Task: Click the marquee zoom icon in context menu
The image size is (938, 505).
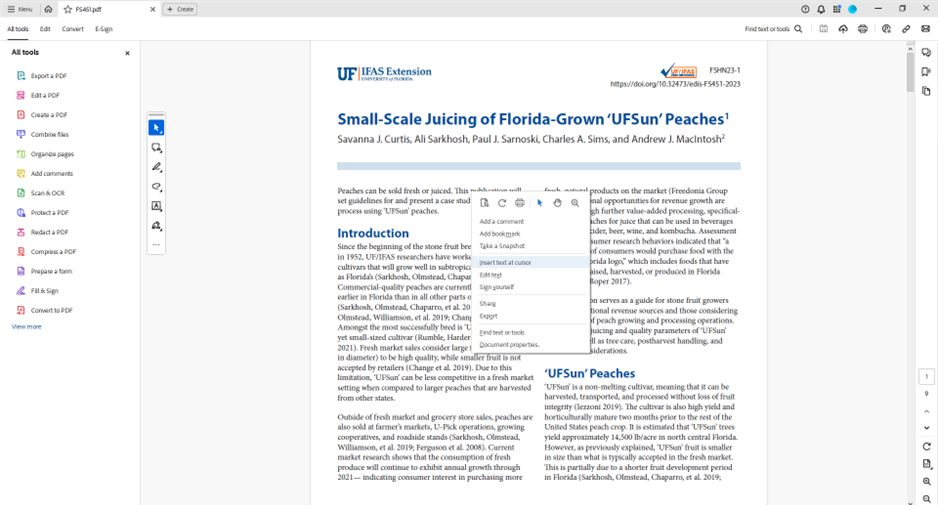Action: 575,203
